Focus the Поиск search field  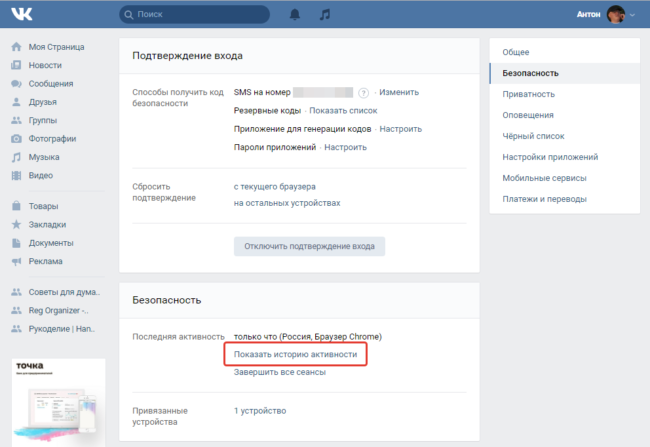pos(194,15)
